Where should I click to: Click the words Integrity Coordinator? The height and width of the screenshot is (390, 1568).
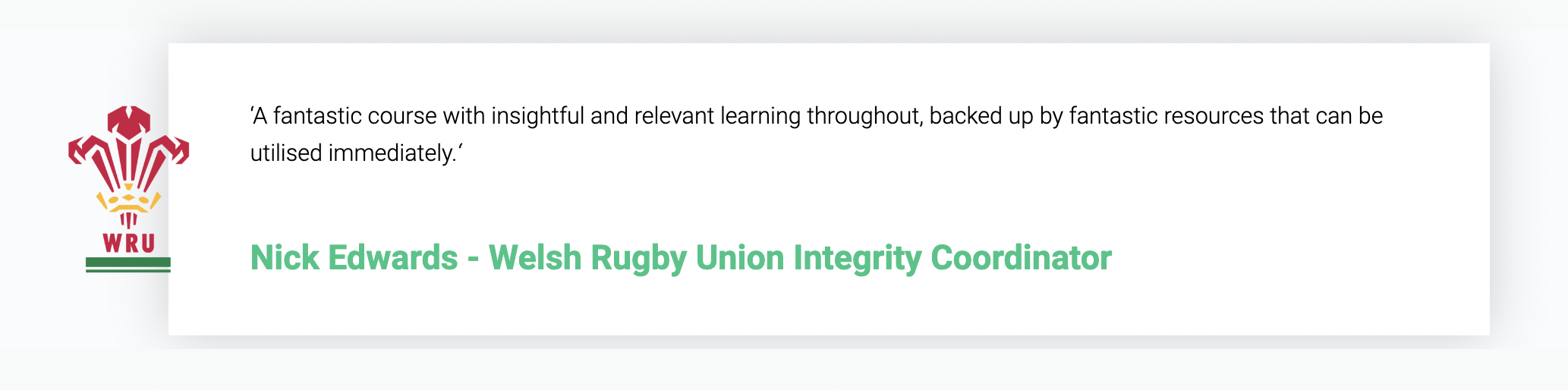pyautogui.click(x=952, y=258)
